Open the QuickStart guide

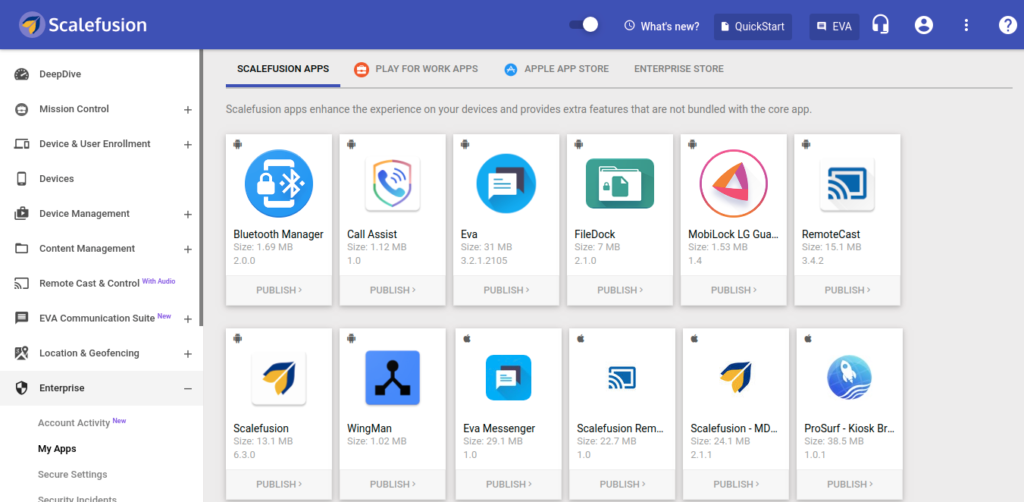753,27
